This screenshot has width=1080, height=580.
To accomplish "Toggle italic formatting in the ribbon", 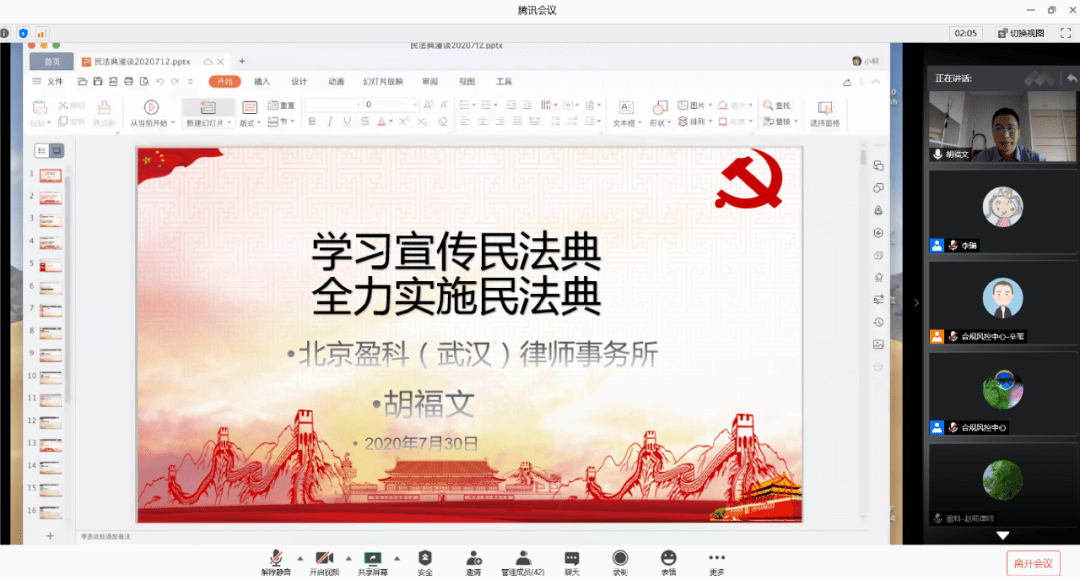I will (329, 121).
